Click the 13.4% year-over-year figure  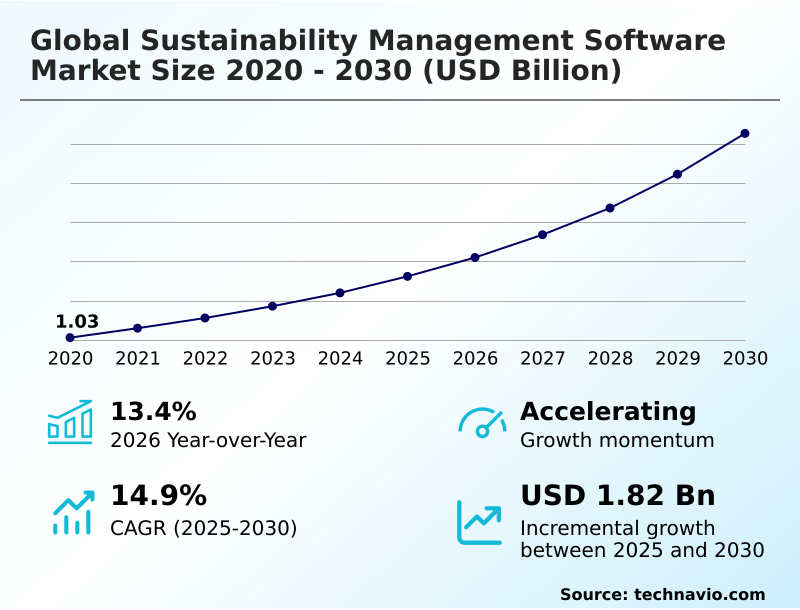(153, 411)
